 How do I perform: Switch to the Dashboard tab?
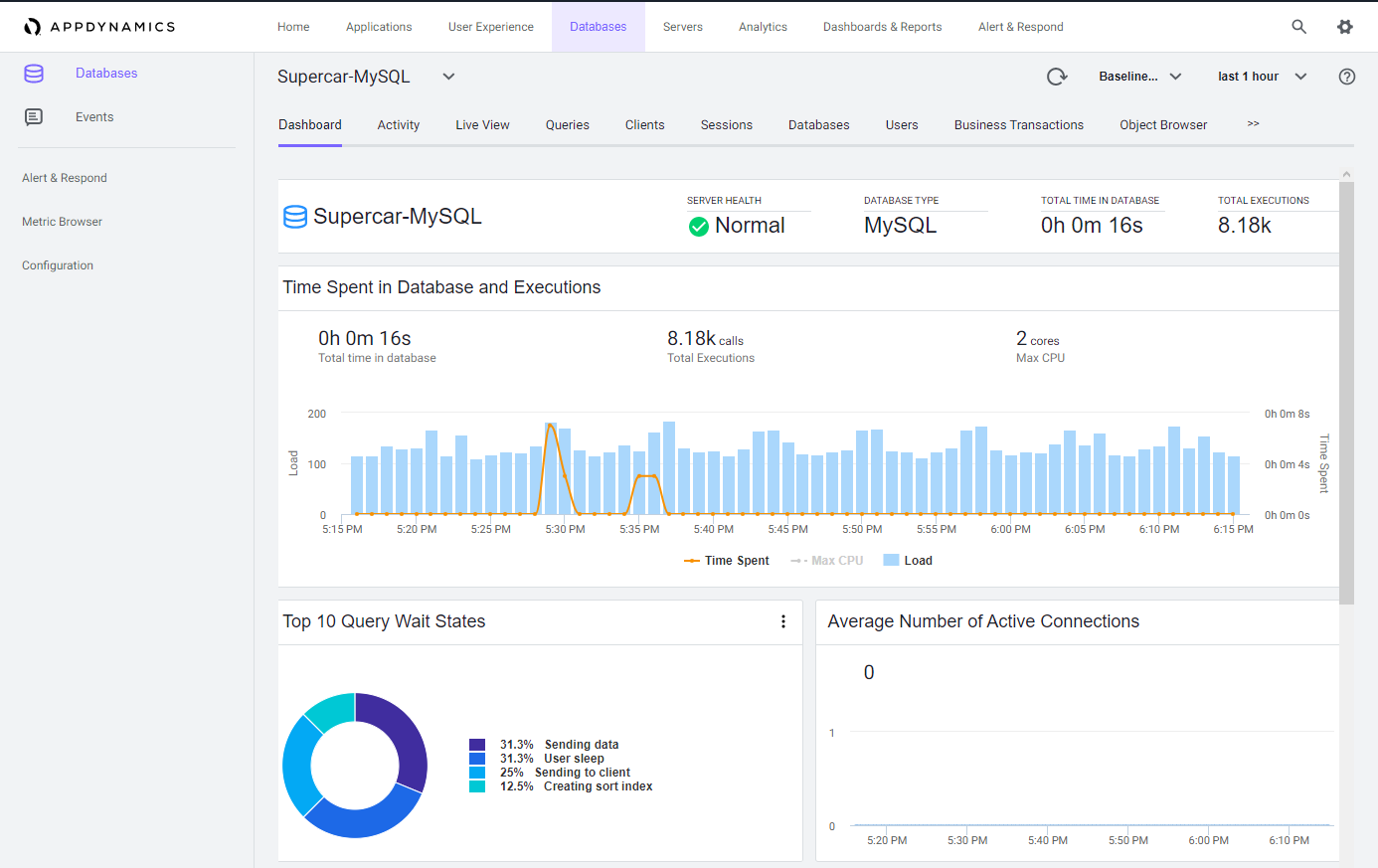point(310,125)
